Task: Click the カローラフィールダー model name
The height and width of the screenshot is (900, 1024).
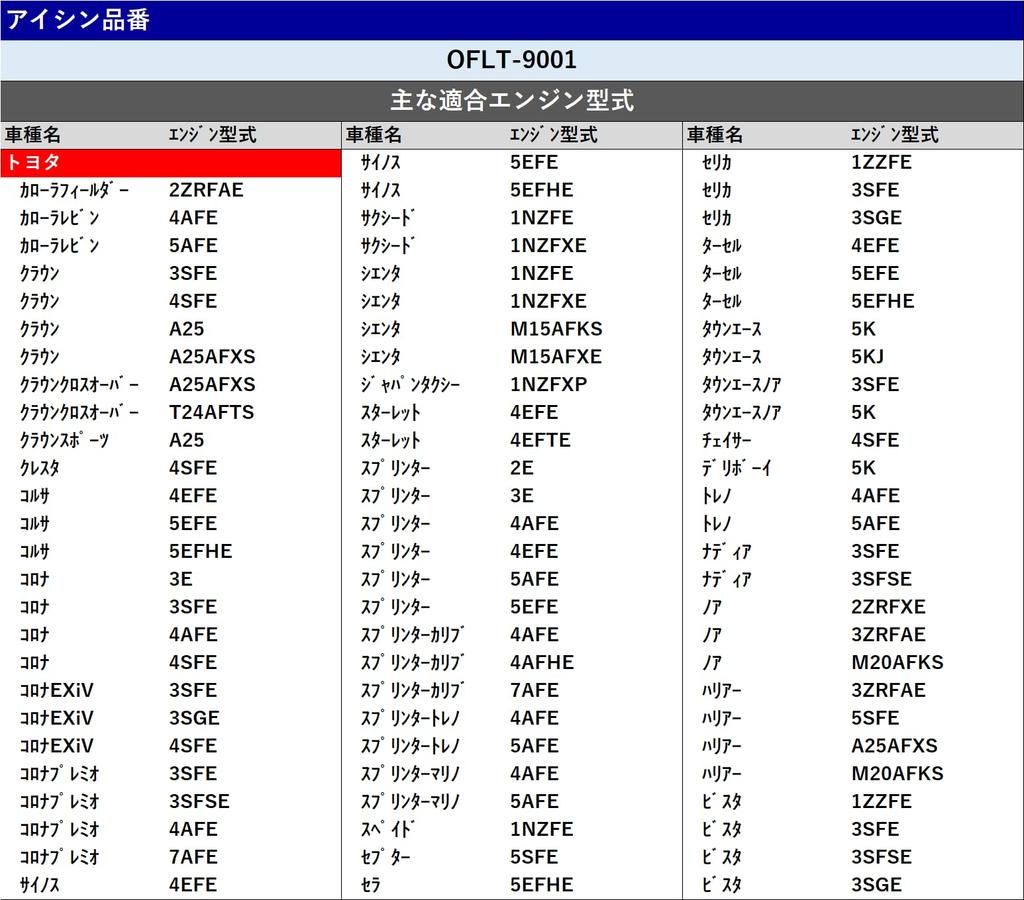Action: pyautogui.click(x=74, y=190)
